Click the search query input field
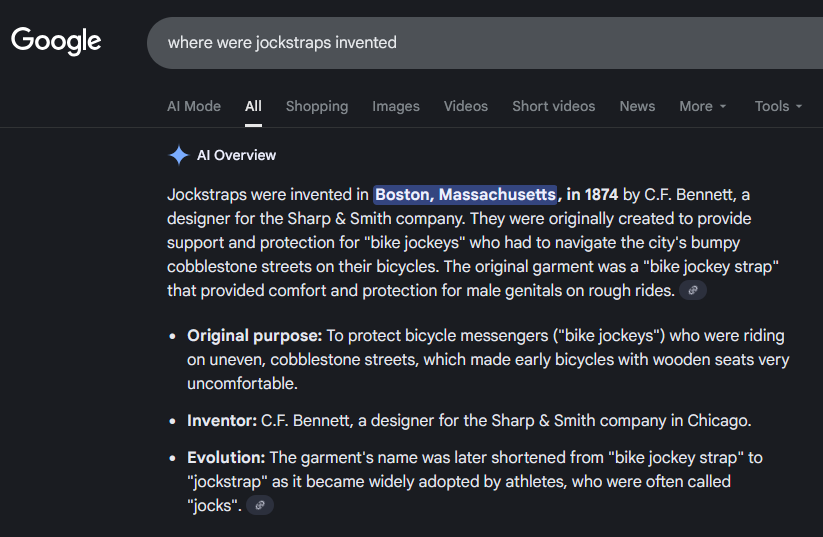This screenshot has height=537, width=823. click(x=450, y=42)
